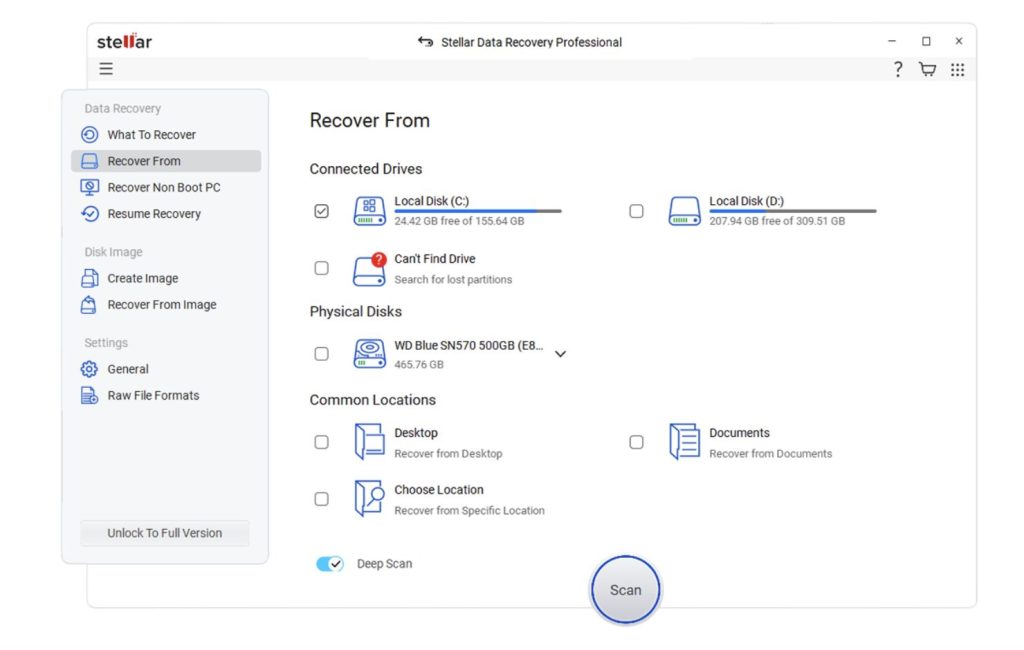Open the hamburger menu icon
This screenshot has width=1024, height=650.
coord(106,69)
